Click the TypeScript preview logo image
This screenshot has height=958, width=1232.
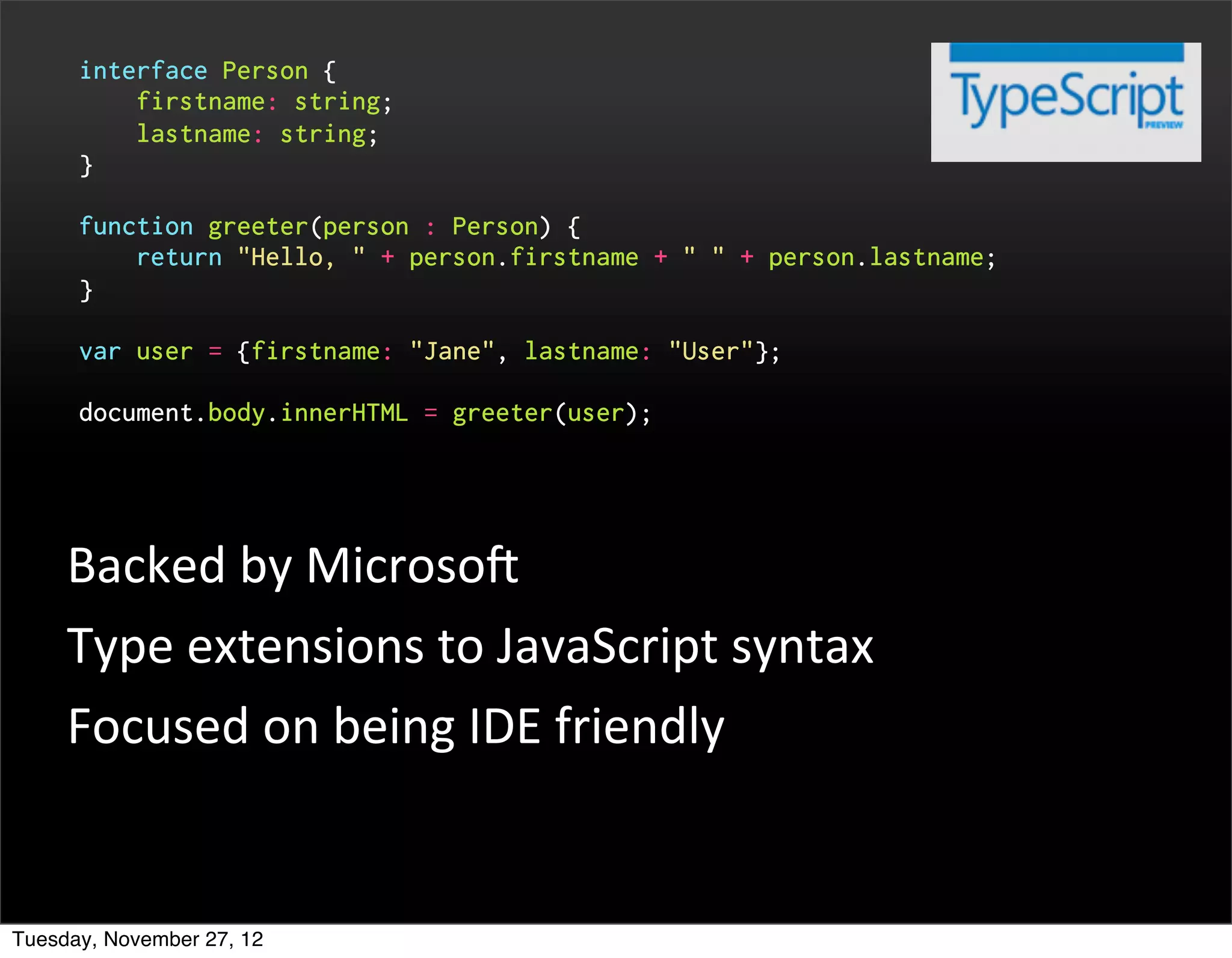pos(1066,102)
